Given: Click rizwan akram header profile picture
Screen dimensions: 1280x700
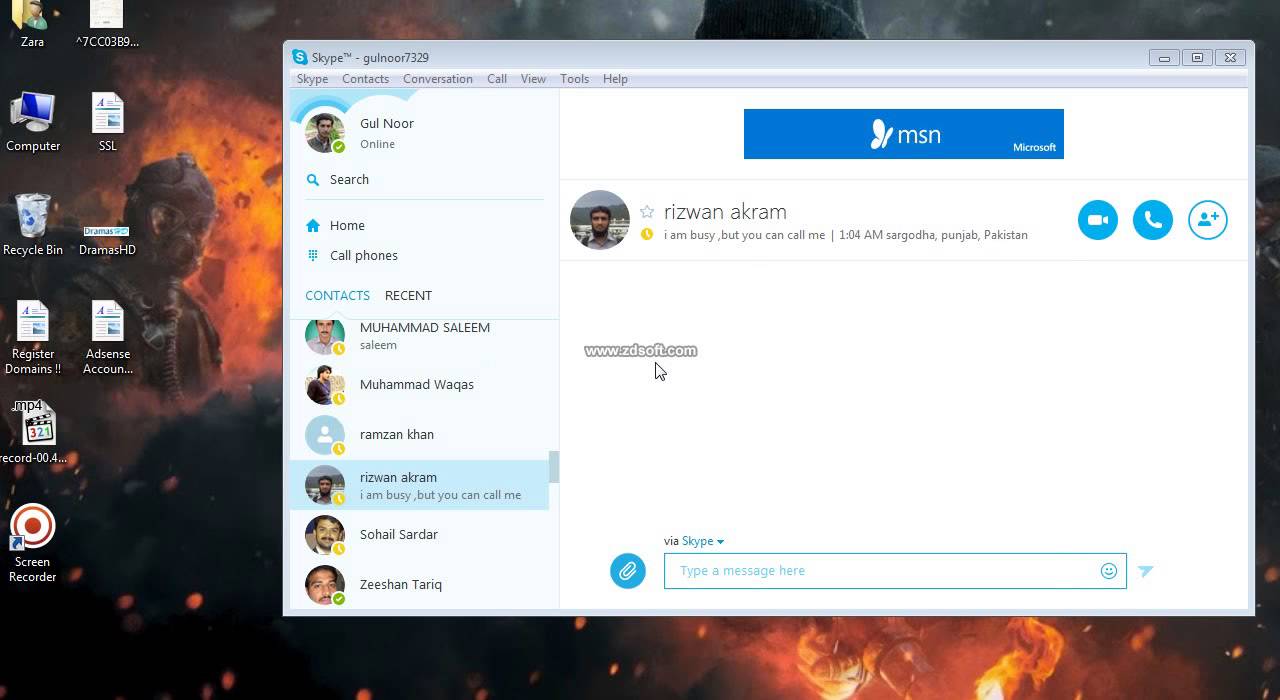Looking at the screenshot, I should tap(600, 220).
